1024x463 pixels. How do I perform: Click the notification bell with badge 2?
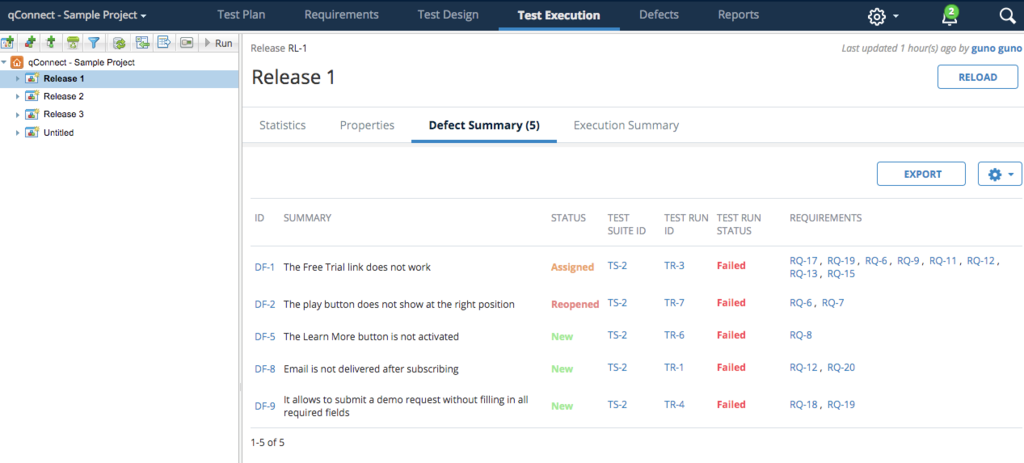(950, 15)
